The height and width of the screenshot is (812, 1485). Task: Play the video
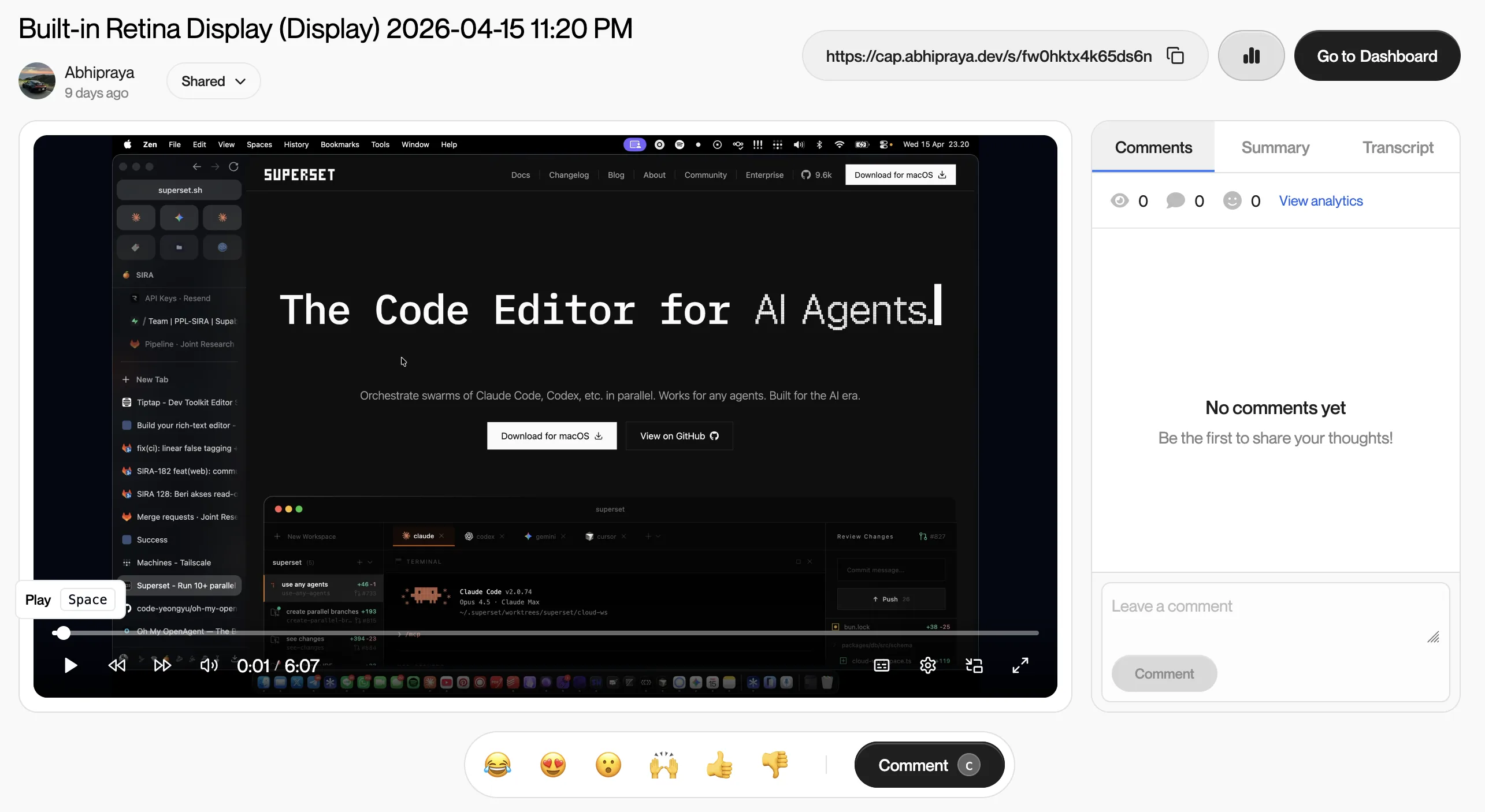point(70,666)
